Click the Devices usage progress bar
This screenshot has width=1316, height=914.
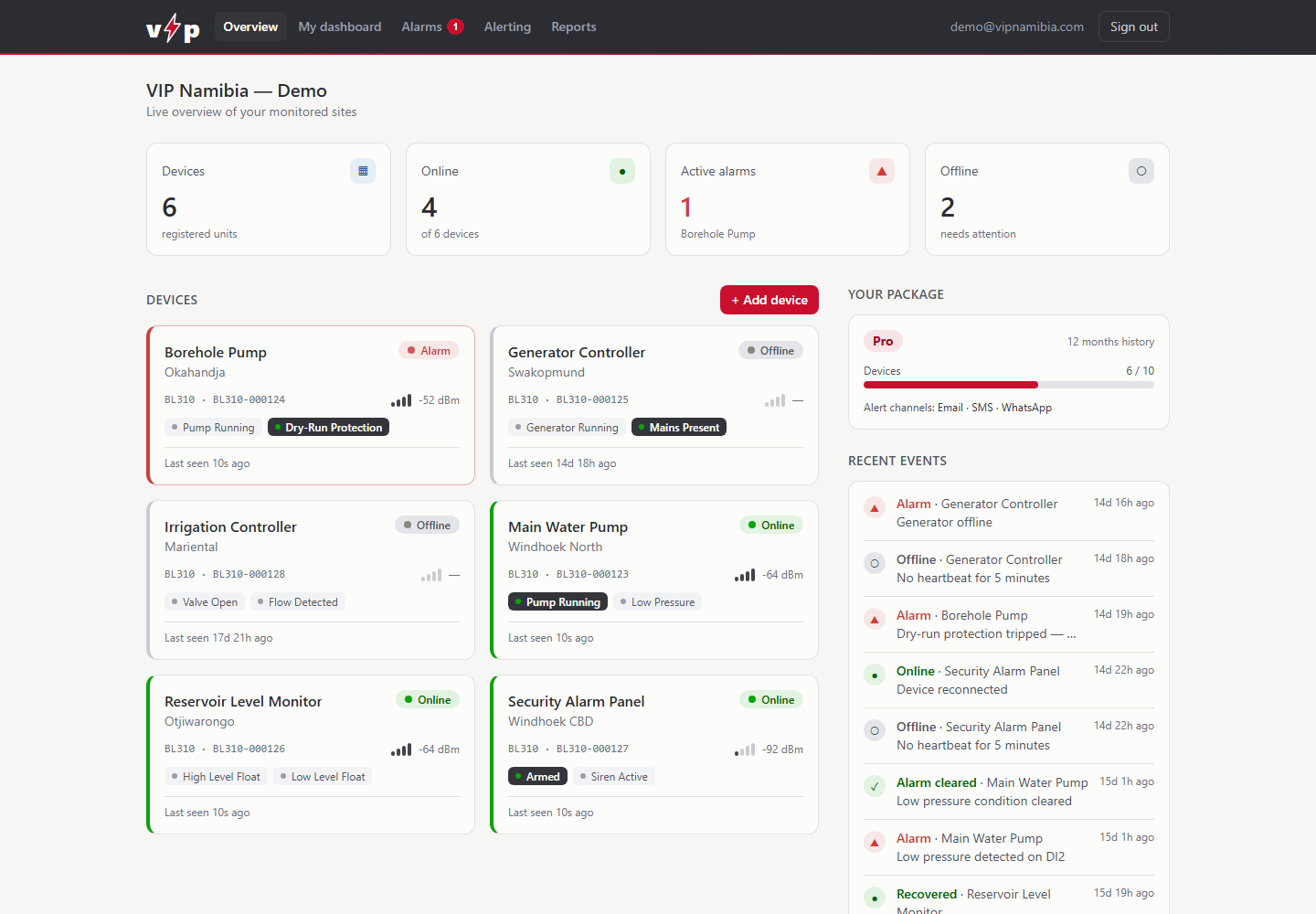click(x=1009, y=385)
